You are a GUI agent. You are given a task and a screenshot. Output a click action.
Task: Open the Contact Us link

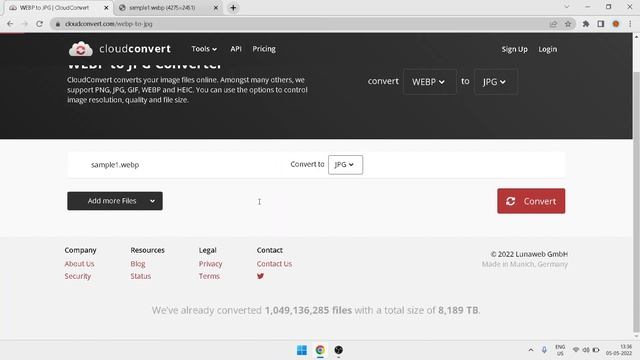[x=274, y=264]
